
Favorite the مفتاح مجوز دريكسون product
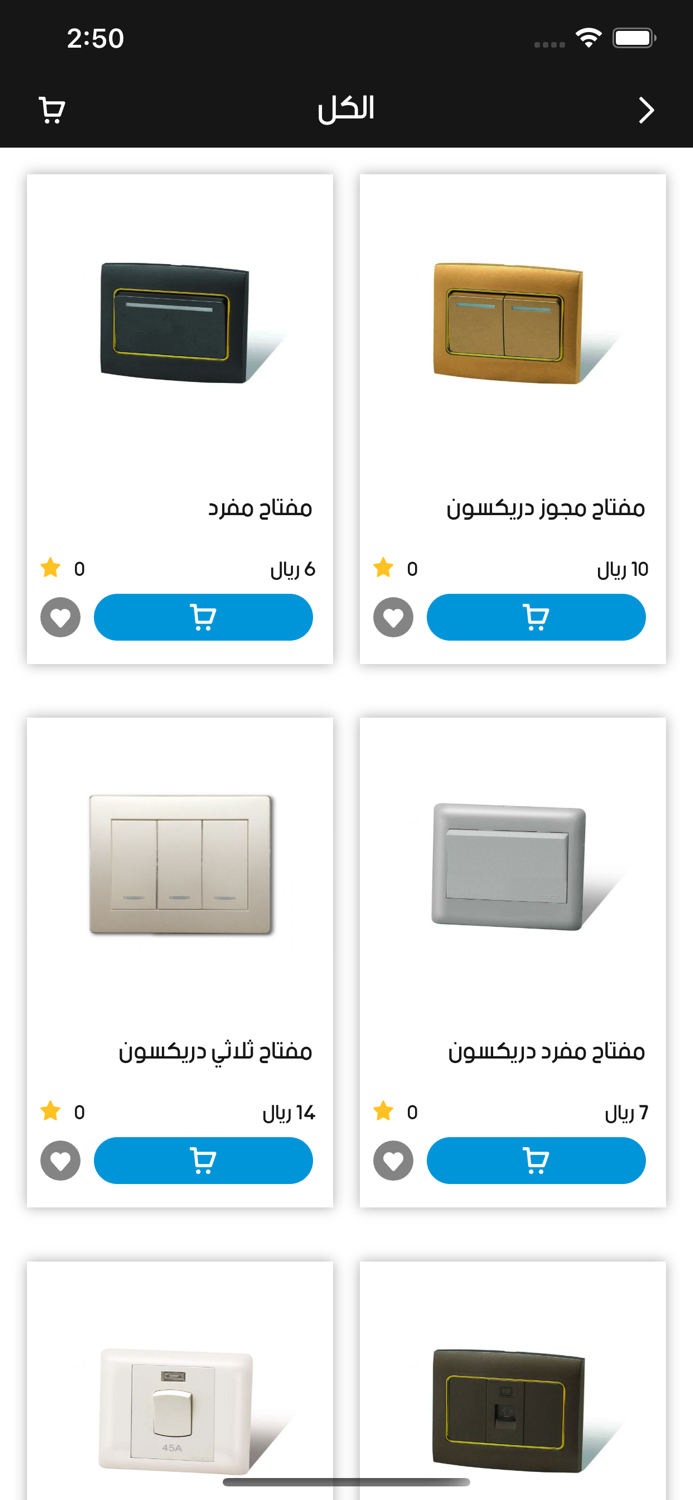coord(393,617)
